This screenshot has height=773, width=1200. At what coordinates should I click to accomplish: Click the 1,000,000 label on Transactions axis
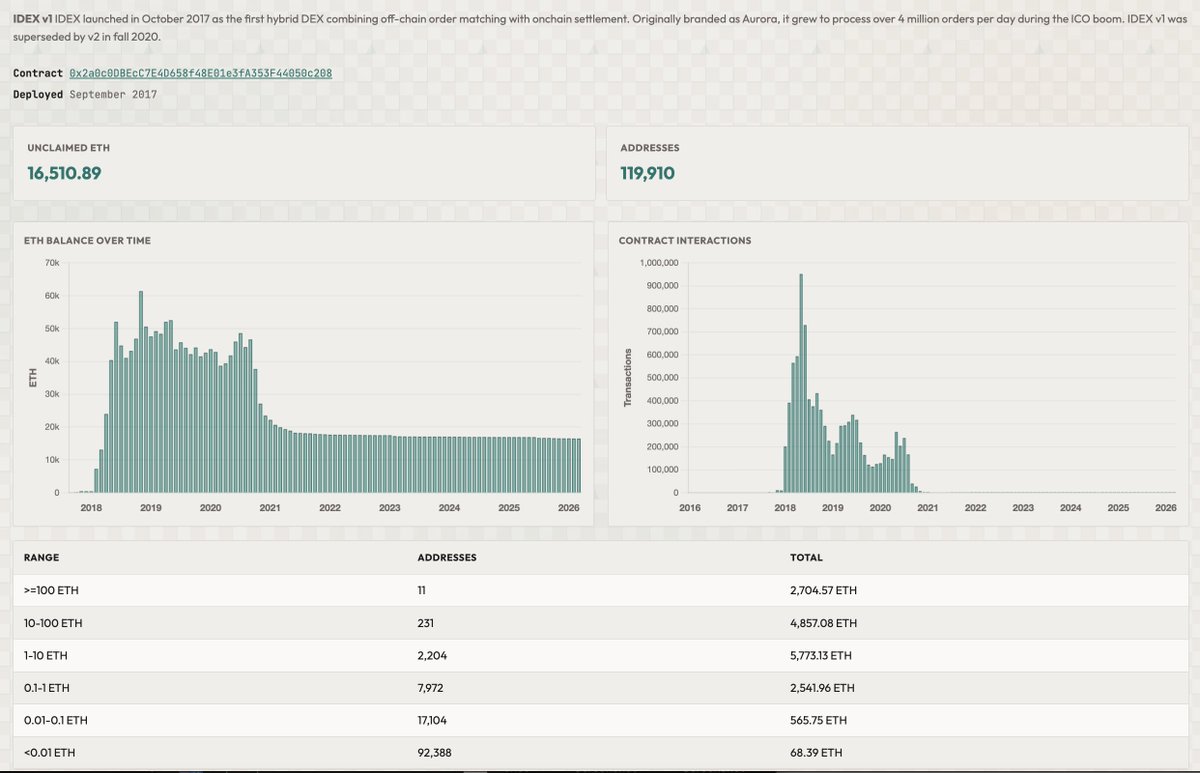click(x=659, y=263)
